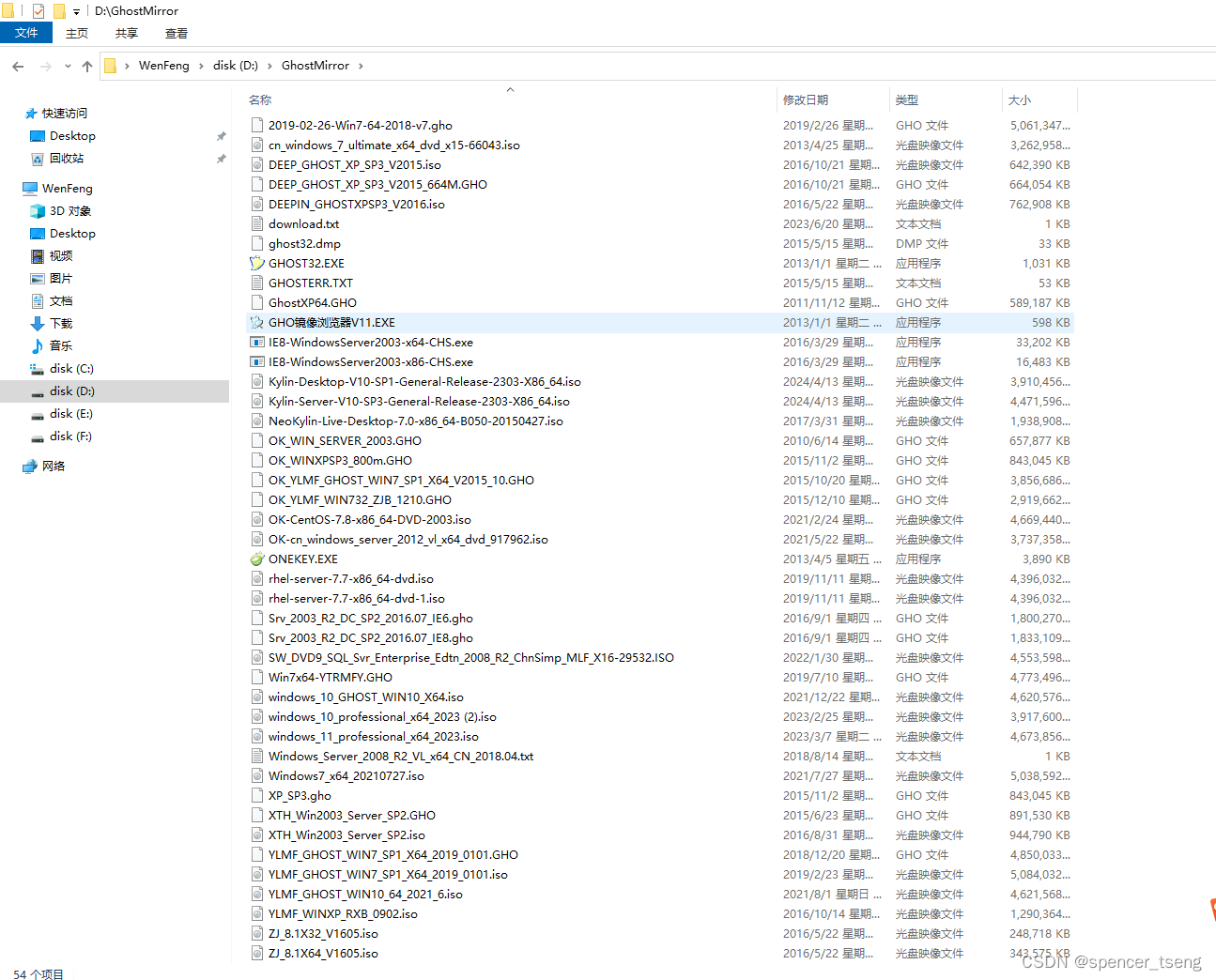Click the IE8-WindowsServer2003-x64-CHS.exe icon

click(x=257, y=343)
